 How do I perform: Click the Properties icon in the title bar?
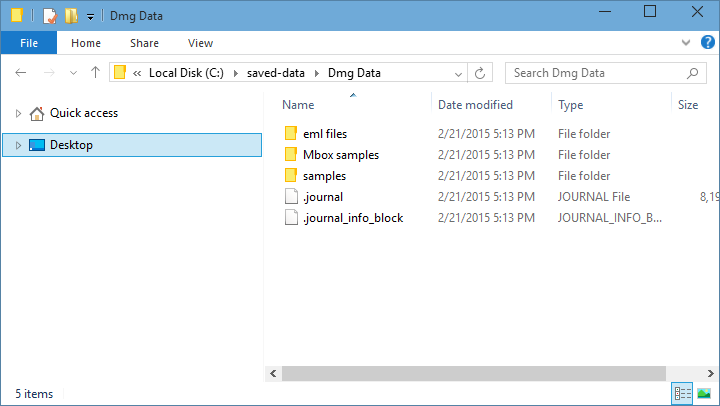pyautogui.click(x=50, y=16)
